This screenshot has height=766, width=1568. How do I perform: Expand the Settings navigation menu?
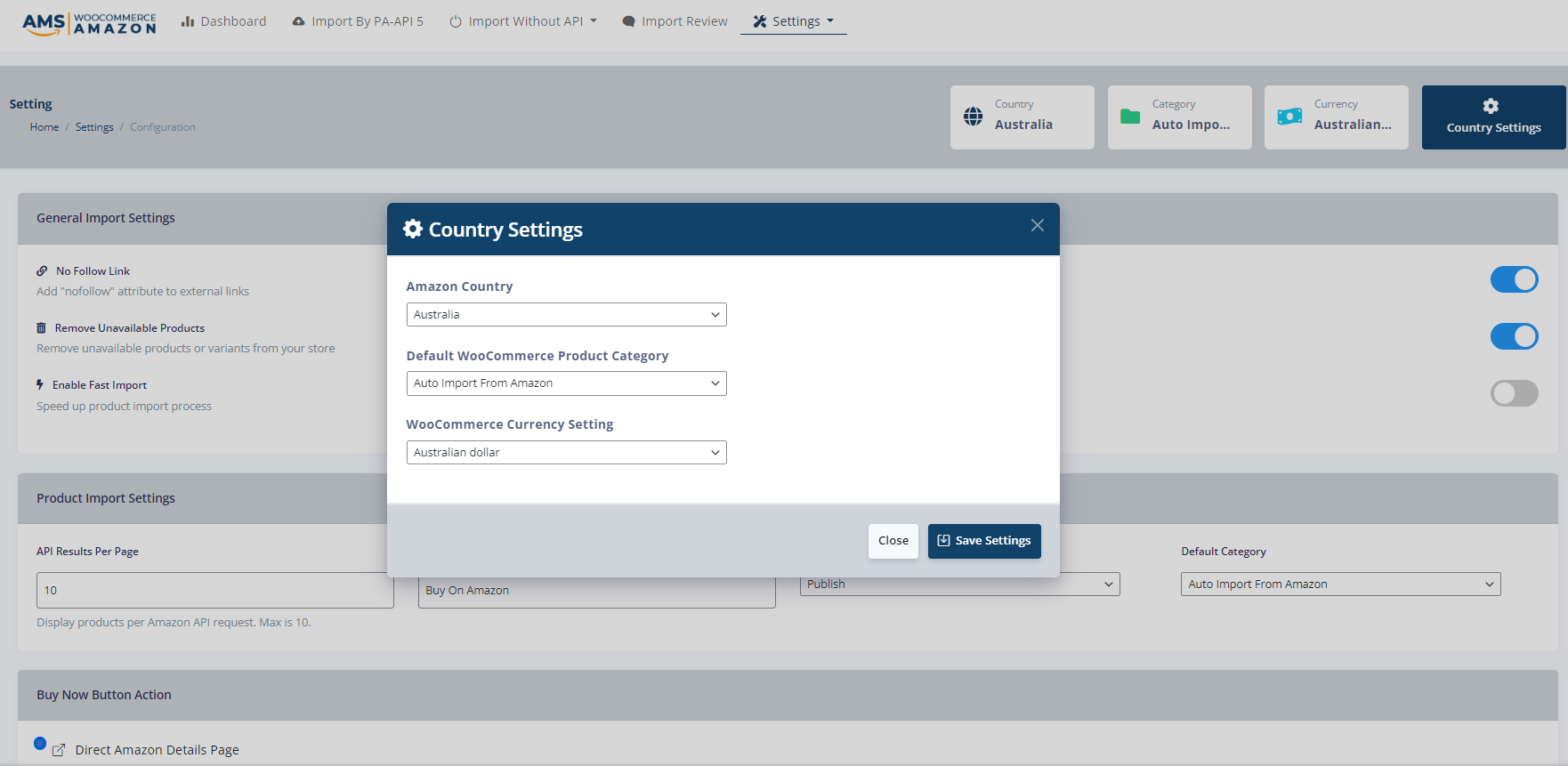click(794, 21)
